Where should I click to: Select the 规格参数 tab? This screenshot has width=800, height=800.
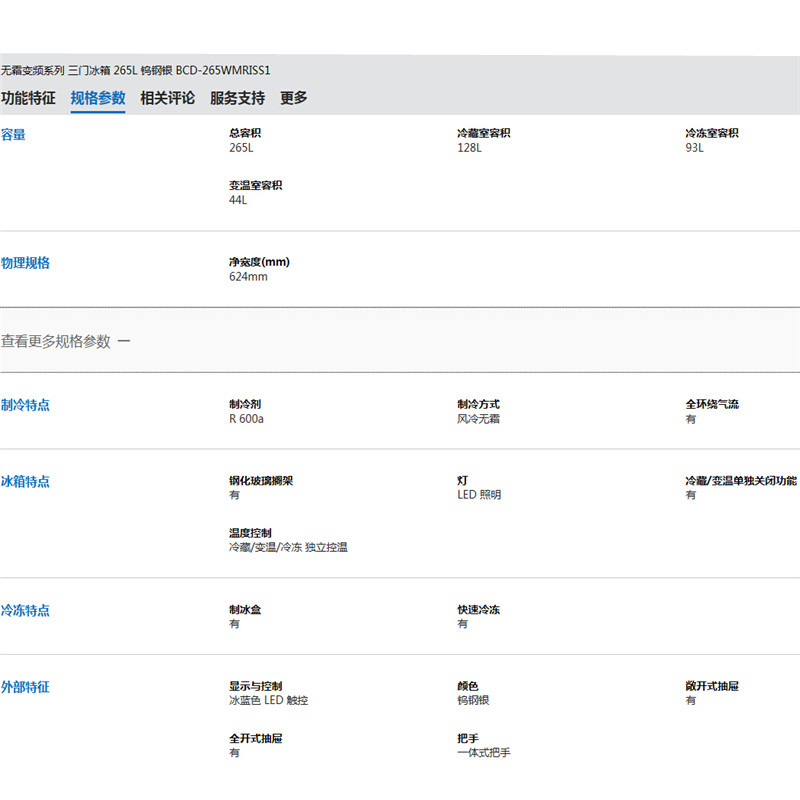coord(98,98)
